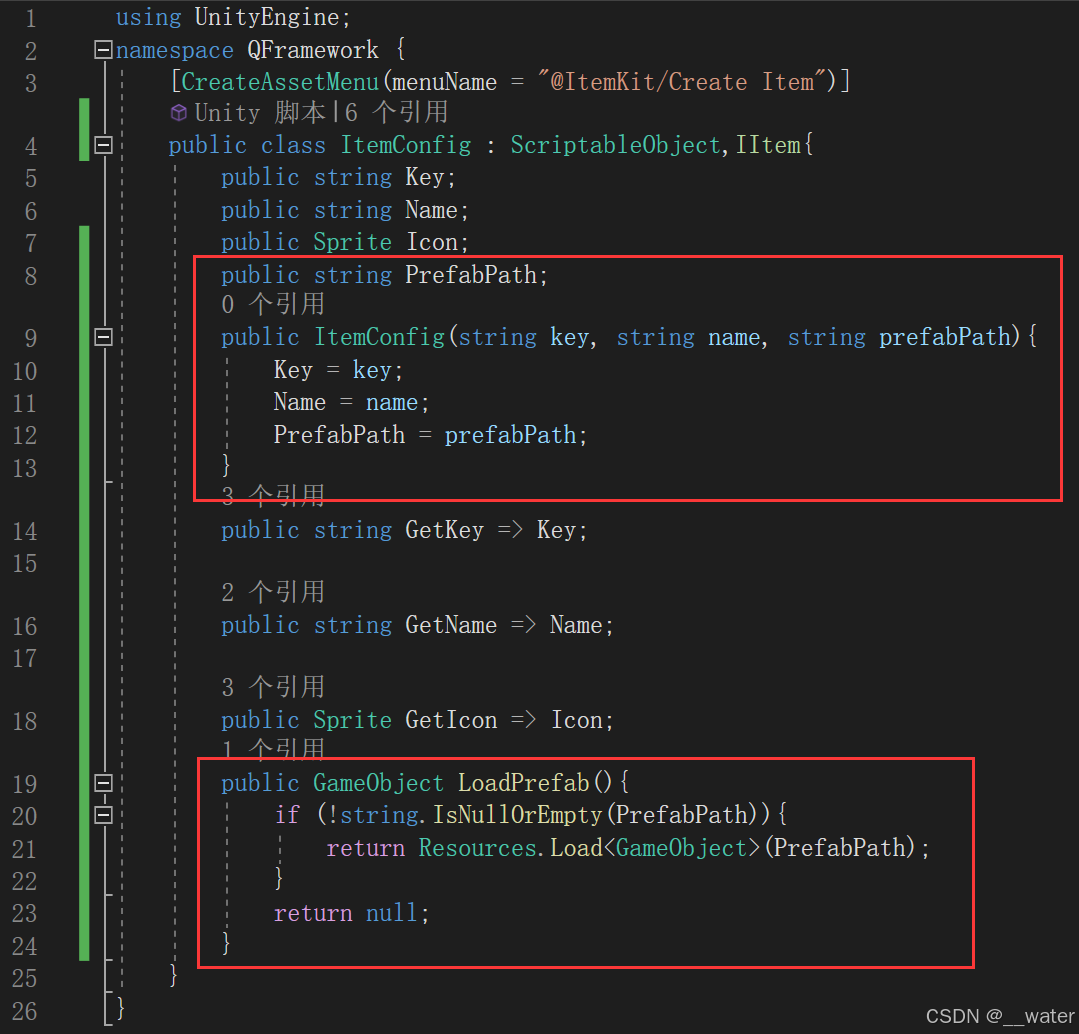This screenshot has width=1079, height=1034.
Task: Collapse the if IsNullOrEmpty block
Action: pos(103,815)
